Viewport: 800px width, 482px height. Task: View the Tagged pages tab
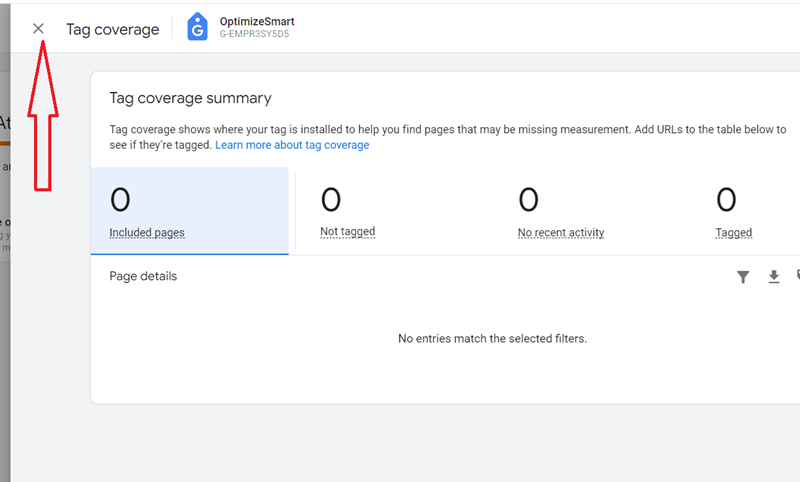point(733,232)
